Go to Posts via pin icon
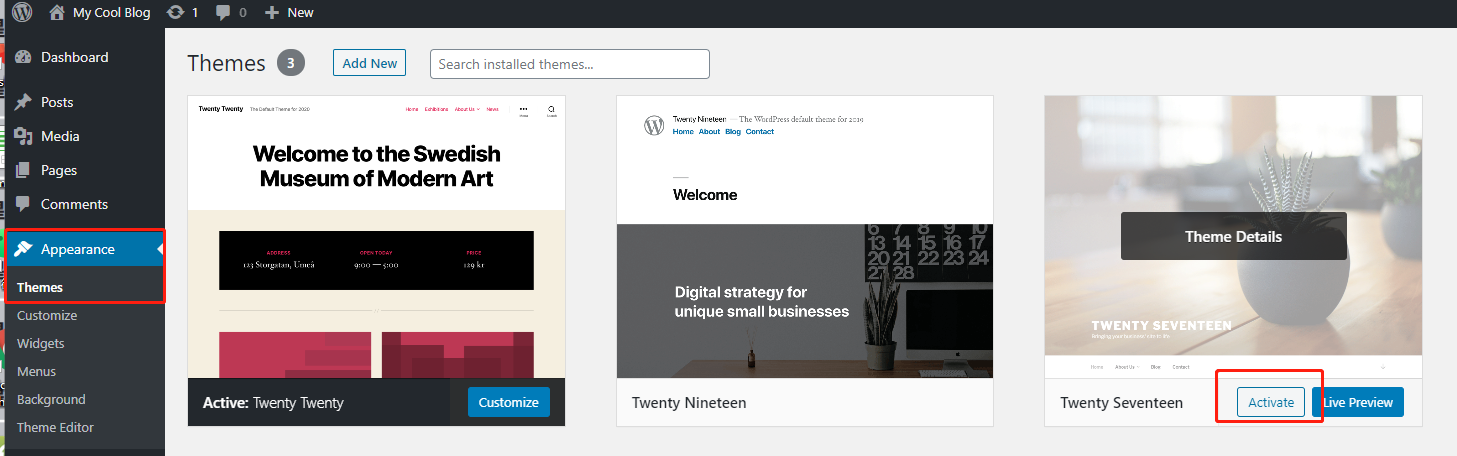 pos(24,102)
